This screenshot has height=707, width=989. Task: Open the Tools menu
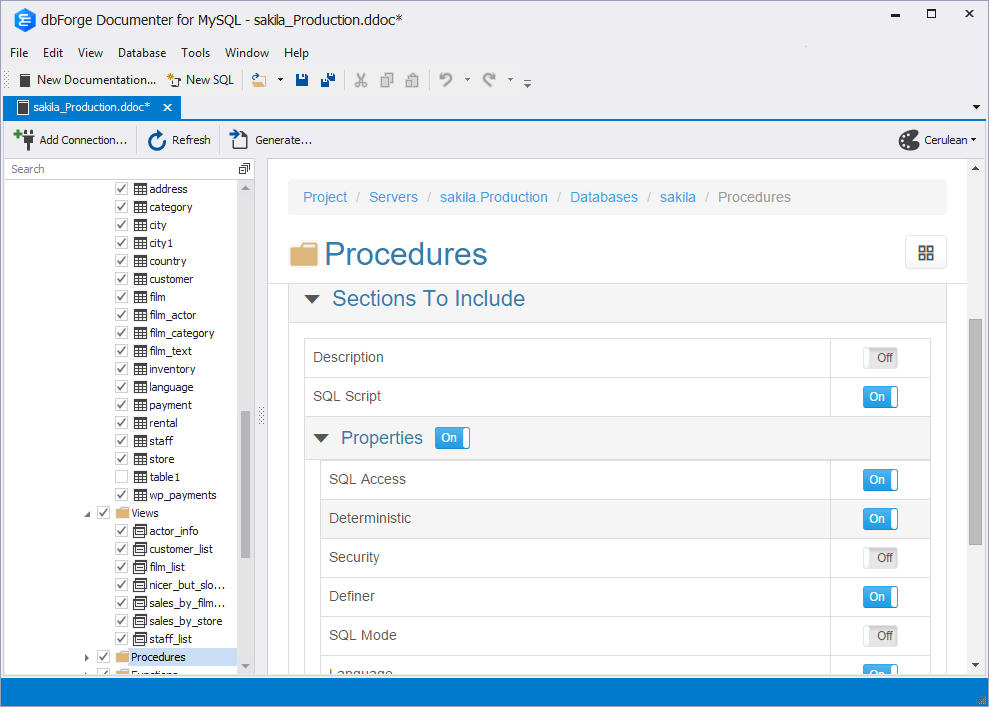[196, 53]
